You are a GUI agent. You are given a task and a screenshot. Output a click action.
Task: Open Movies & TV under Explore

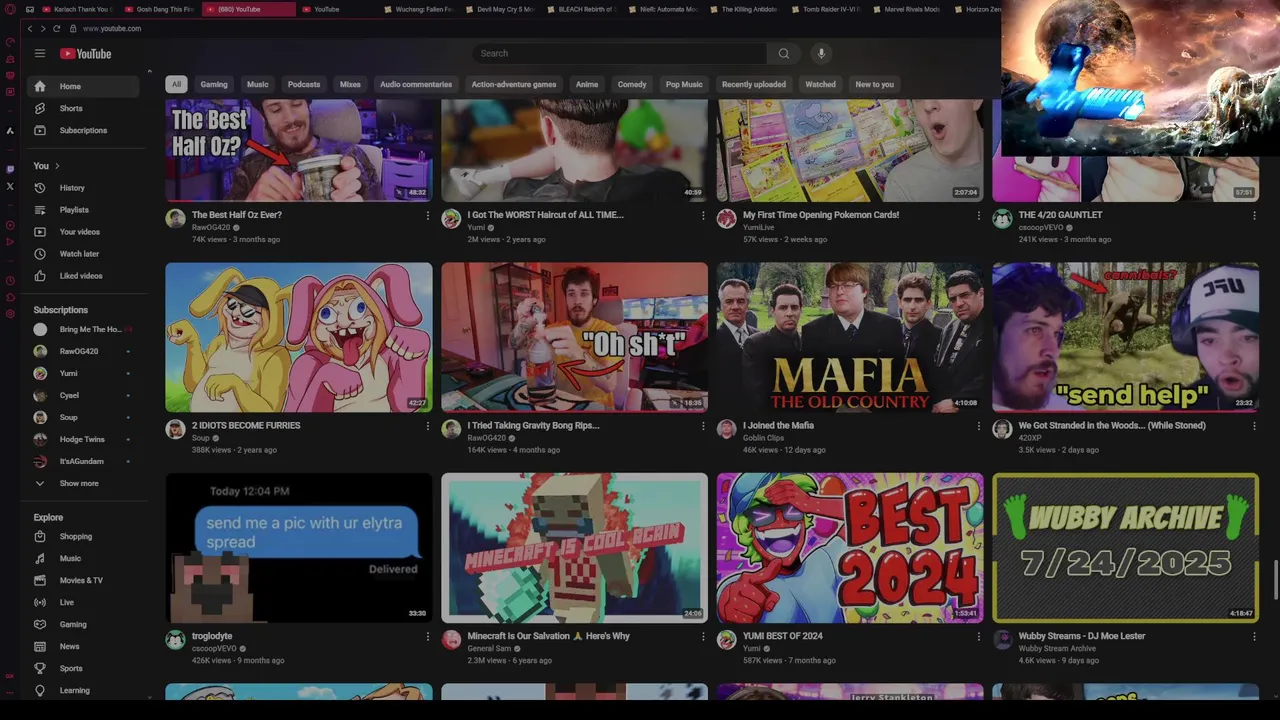[x=83, y=581]
